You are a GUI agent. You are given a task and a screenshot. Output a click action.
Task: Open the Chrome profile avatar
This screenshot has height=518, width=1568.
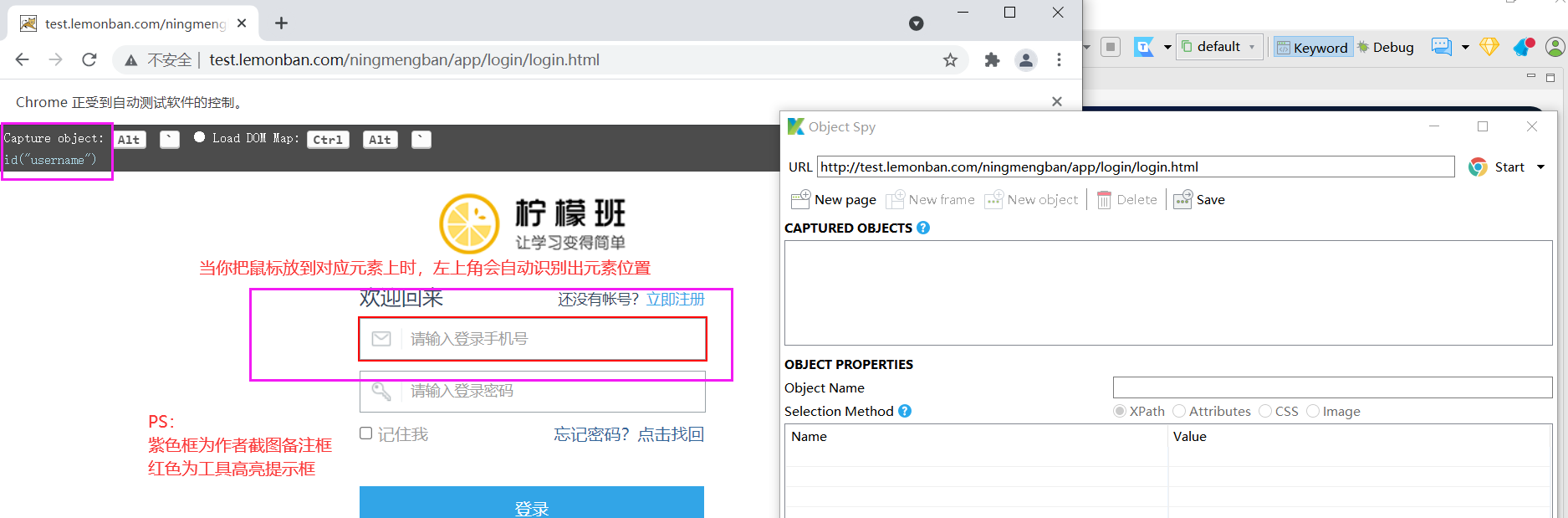1026,59
